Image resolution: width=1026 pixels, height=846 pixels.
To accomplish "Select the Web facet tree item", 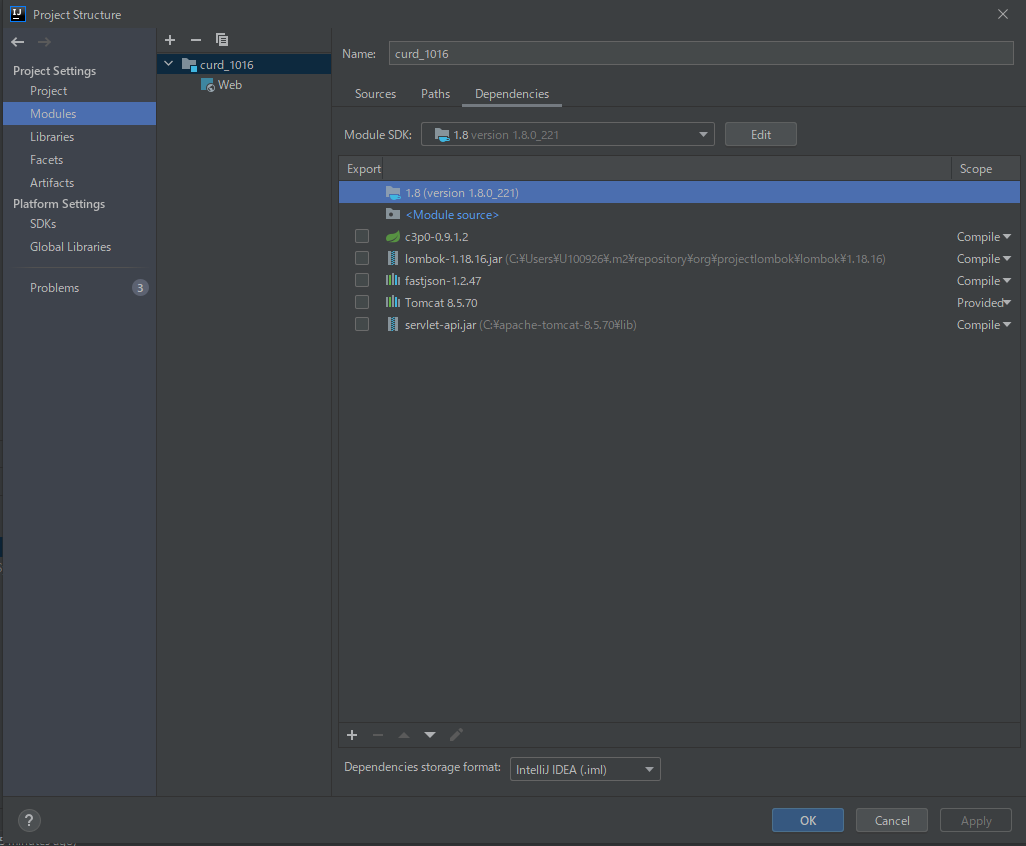I will 230,85.
